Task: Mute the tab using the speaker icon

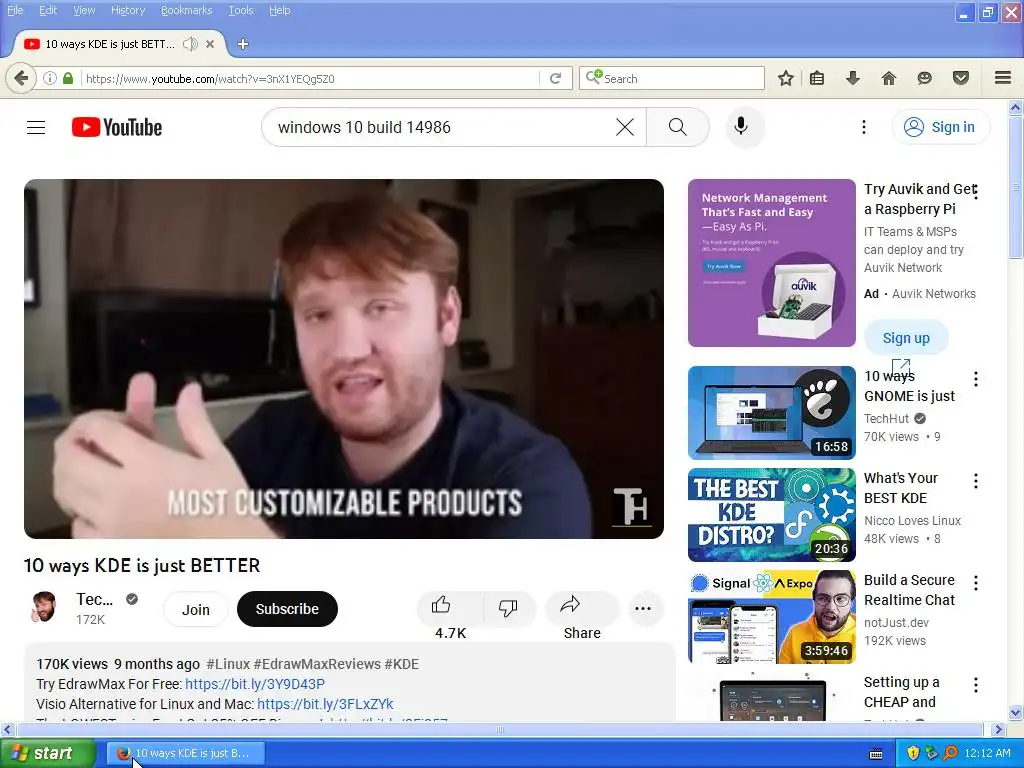Action: tap(190, 44)
